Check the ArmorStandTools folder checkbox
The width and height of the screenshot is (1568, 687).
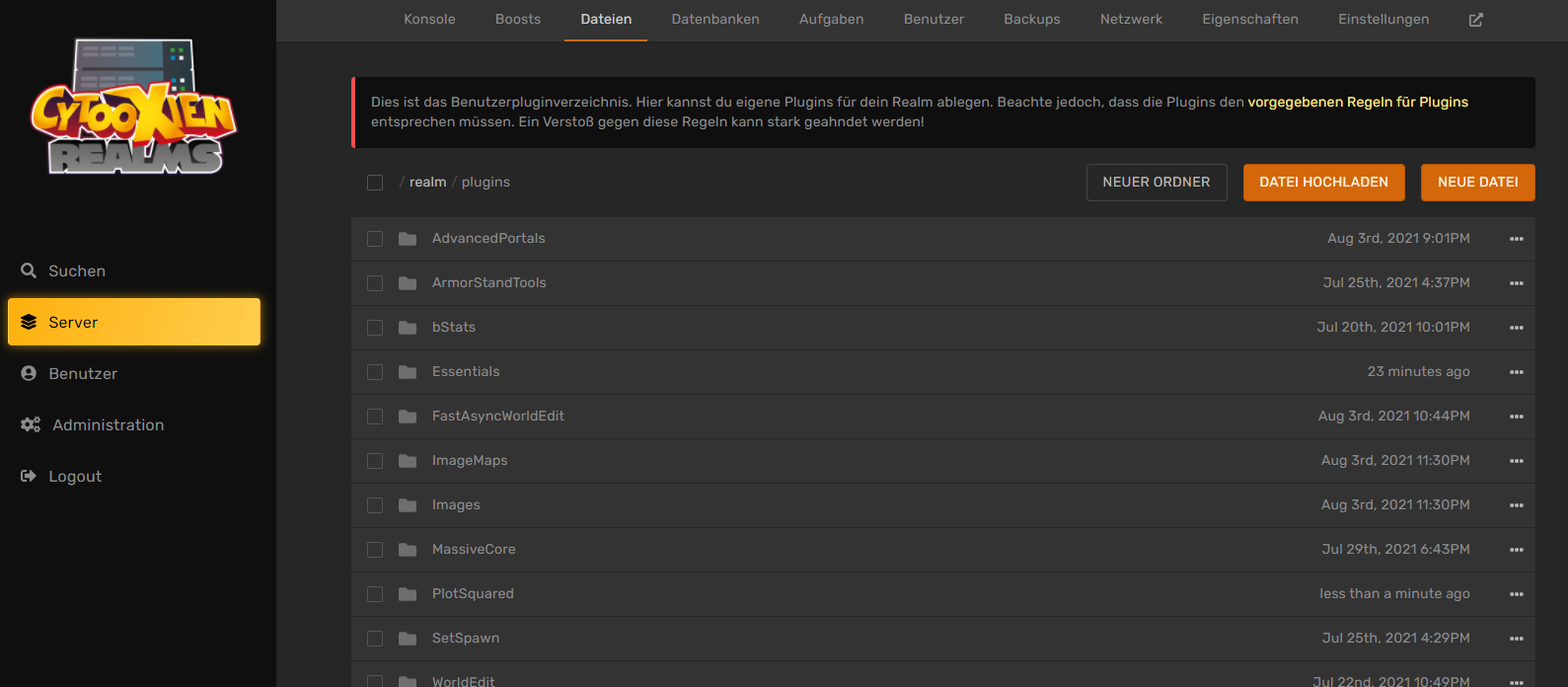point(375,283)
